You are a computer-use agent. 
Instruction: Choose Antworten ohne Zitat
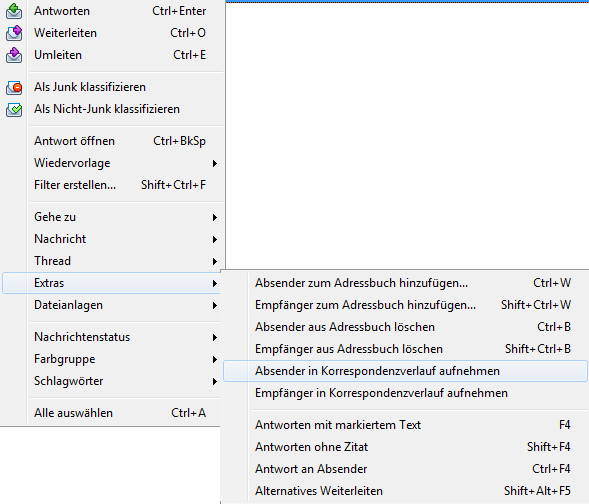click(405, 447)
